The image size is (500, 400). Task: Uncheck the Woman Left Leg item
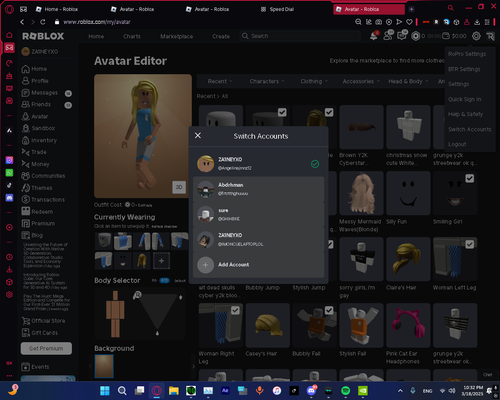469,244
